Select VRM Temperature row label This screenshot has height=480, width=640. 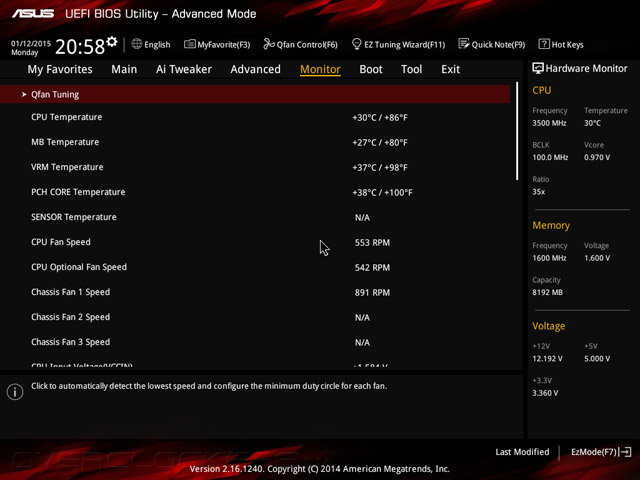point(67,167)
